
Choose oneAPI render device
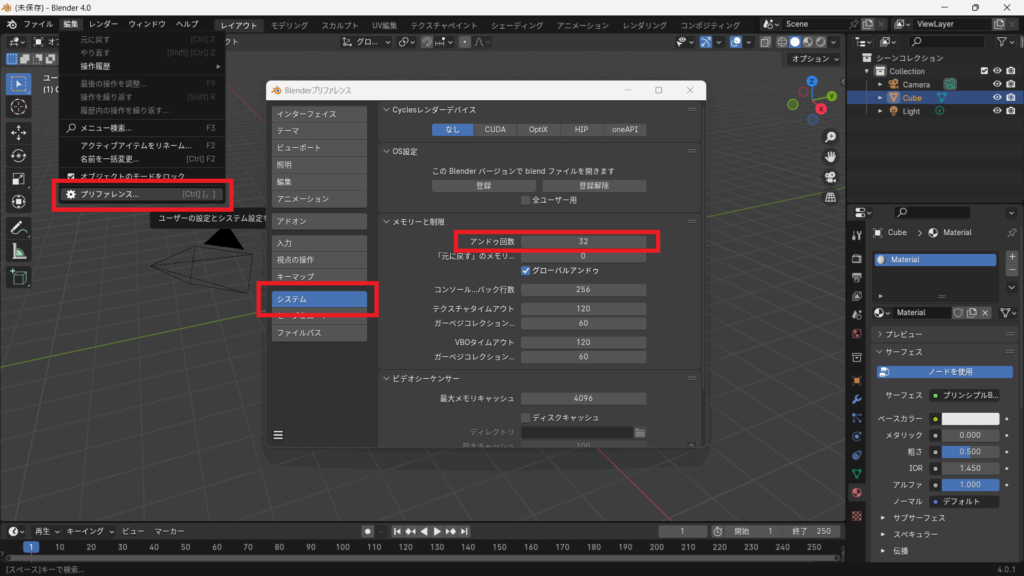[625, 129]
